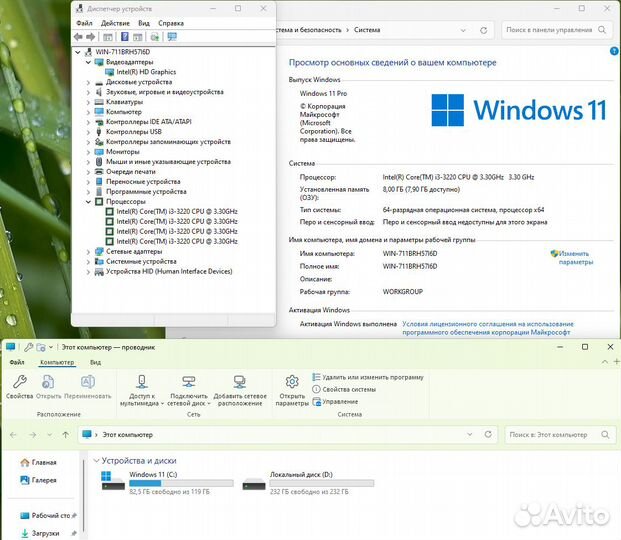Screen dimensions: 621x540
Task: Refresh the Control Panel address bar
Action: coord(484,30)
